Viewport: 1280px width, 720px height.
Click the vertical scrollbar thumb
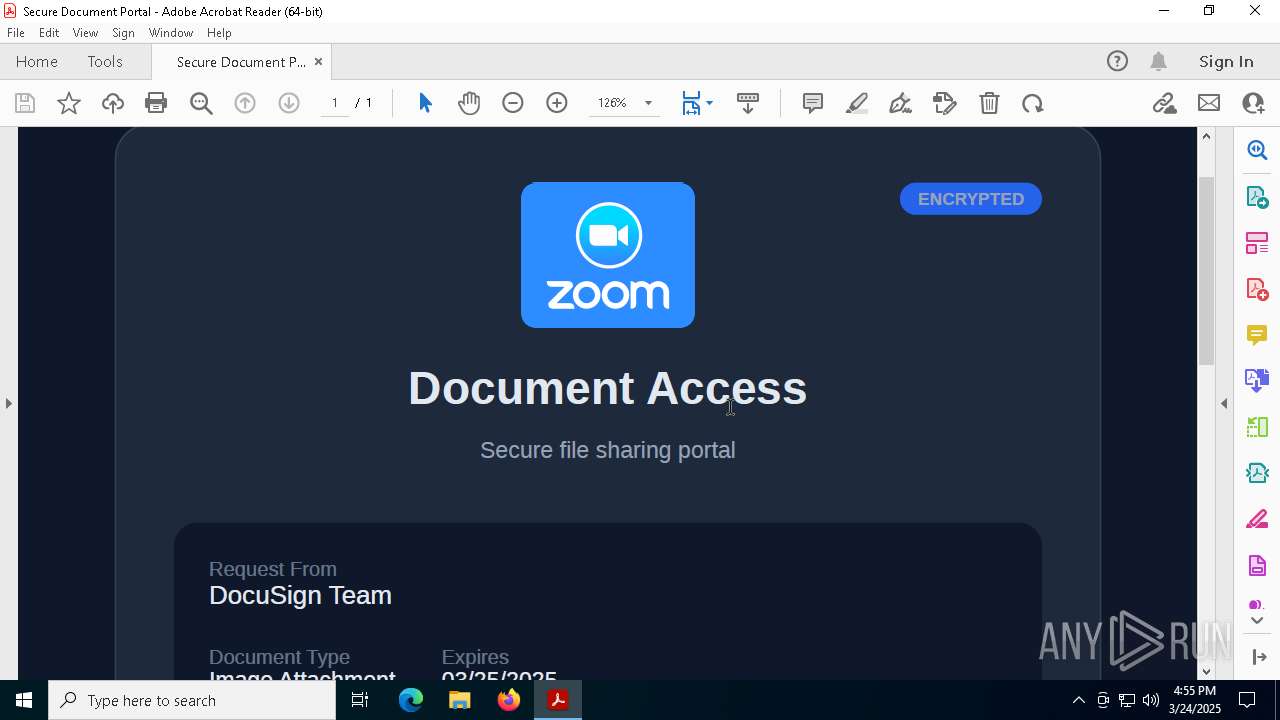coord(1206,270)
